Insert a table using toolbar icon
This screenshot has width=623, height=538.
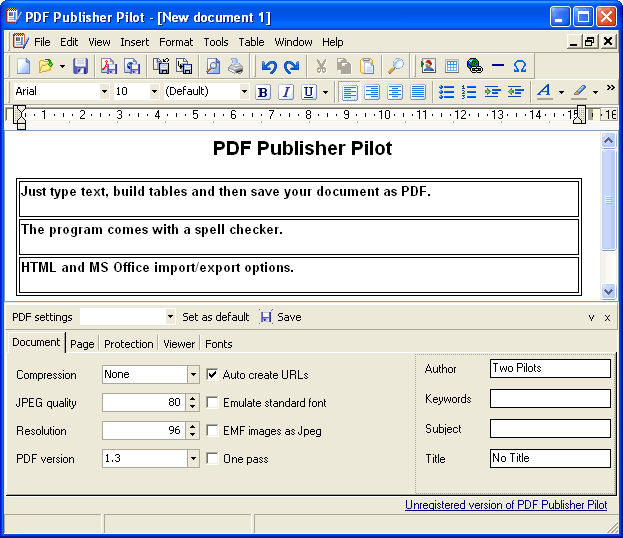(452, 66)
